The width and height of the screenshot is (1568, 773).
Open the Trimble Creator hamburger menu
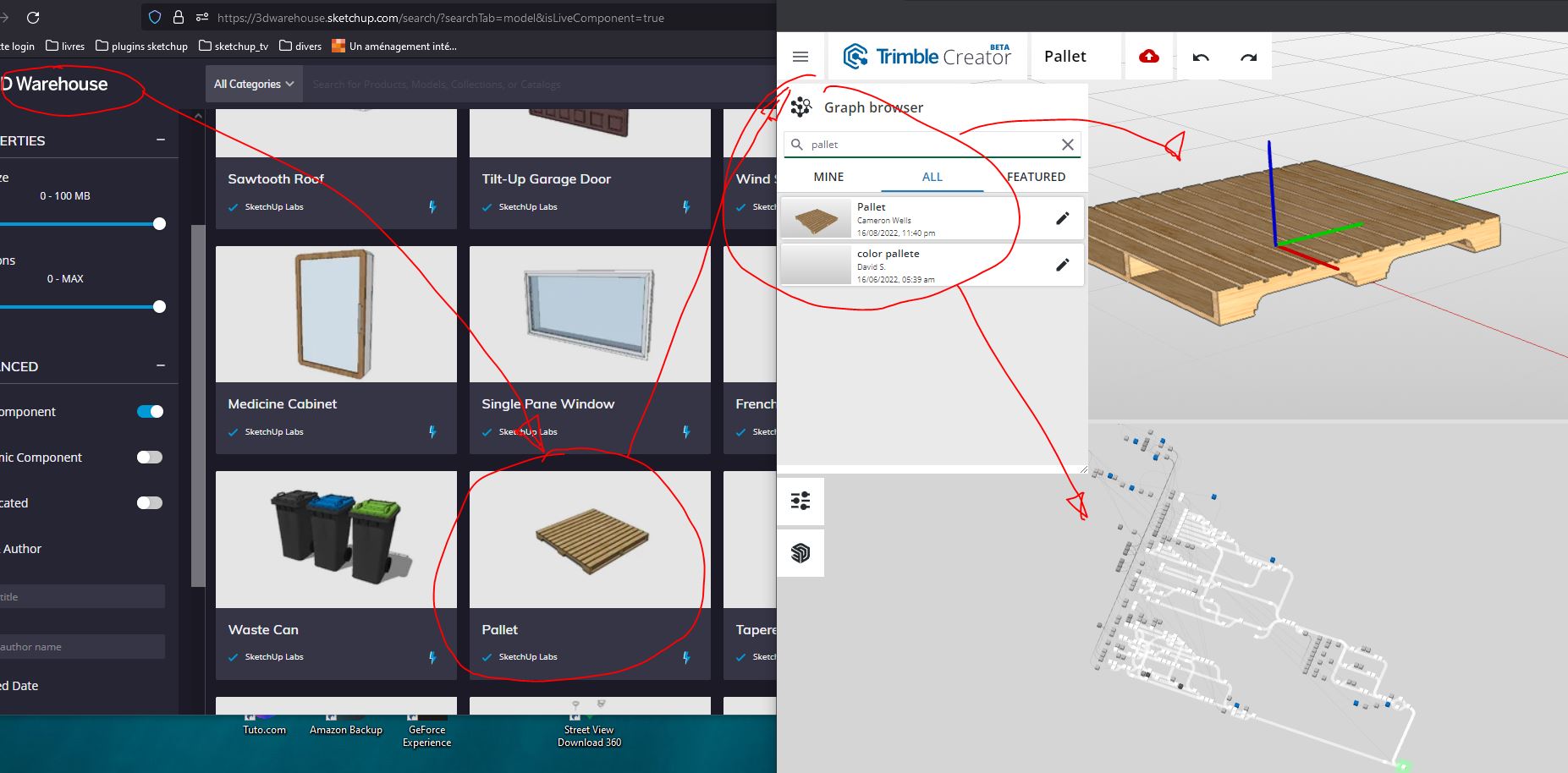pyautogui.click(x=801, y=57)
